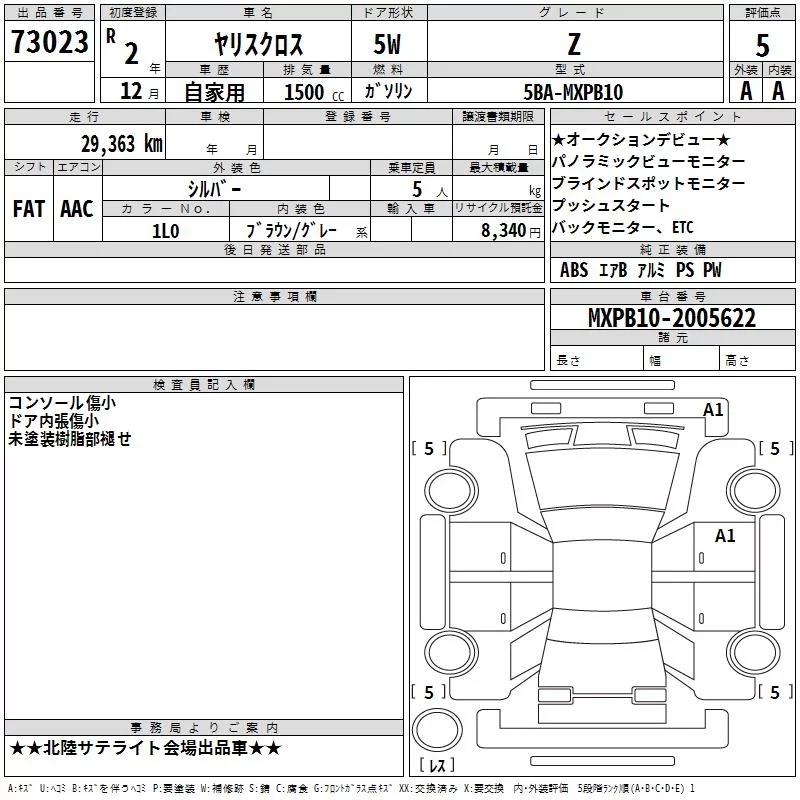
Task: Click the inspector note コンソール傷小
Action: tap(62, 403)
